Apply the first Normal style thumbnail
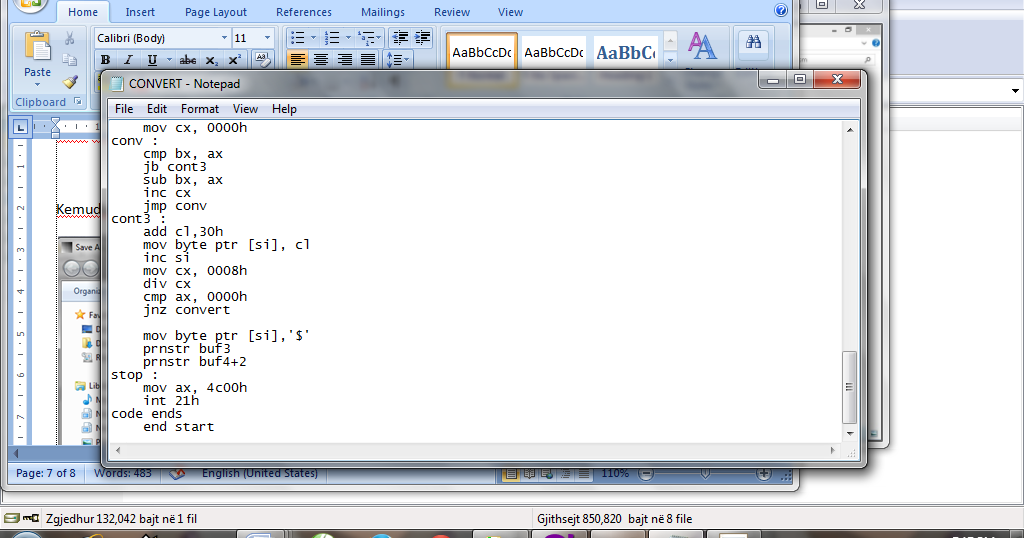Screen dimensions: 1024x538 click(x=482, y=52)
